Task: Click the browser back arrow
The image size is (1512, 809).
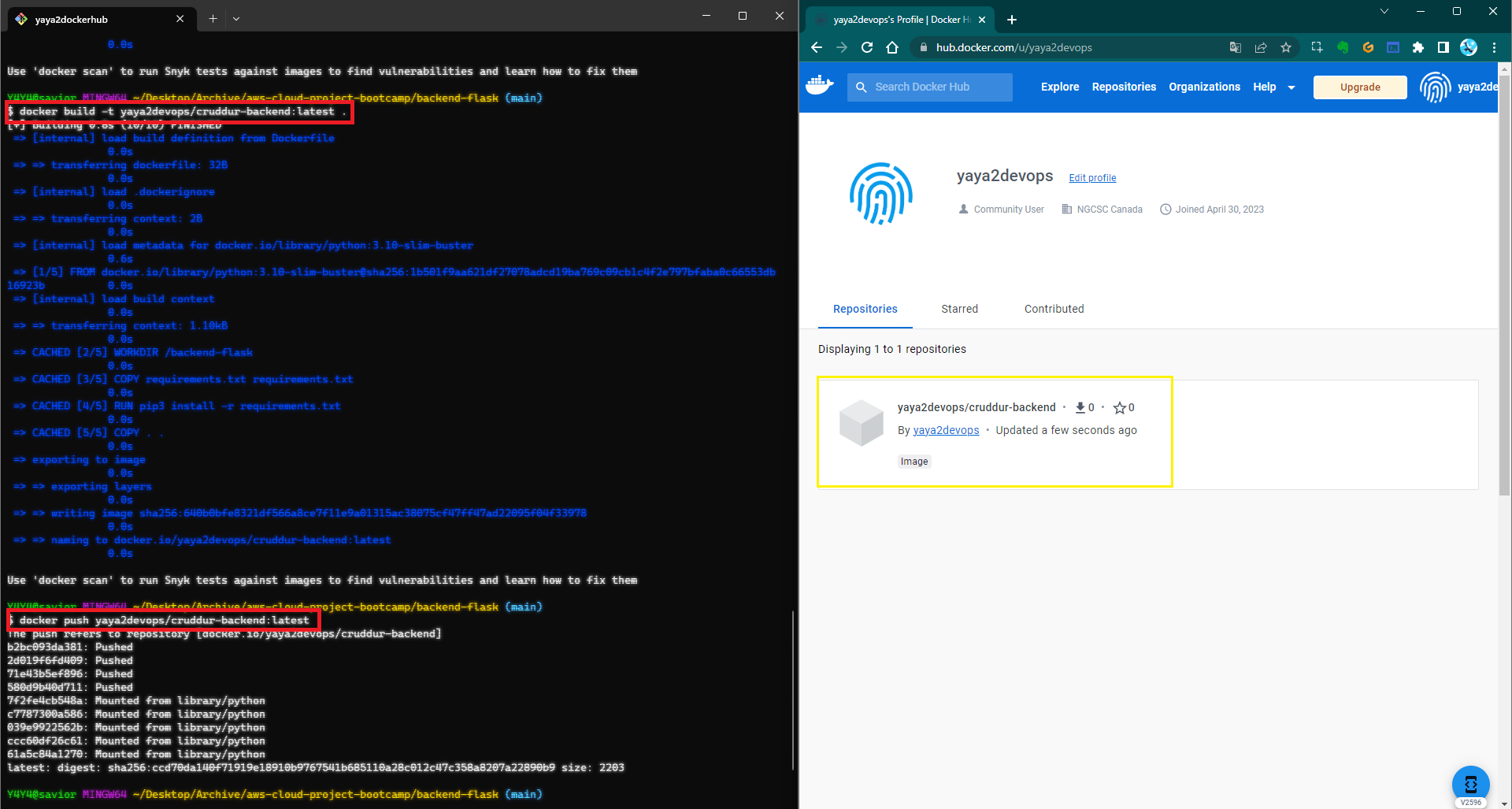Action: click(x=817, y=47)
